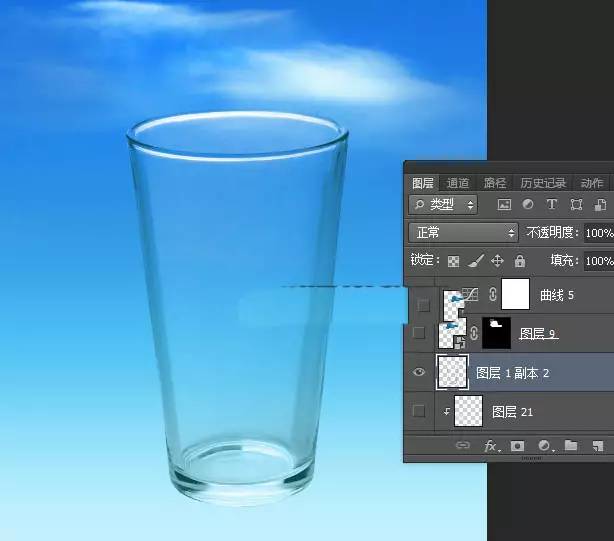The image size is (614, 541).
Task: Click the pixel layer filter icon
Action: pyautogui.click(x=504, y=205)
